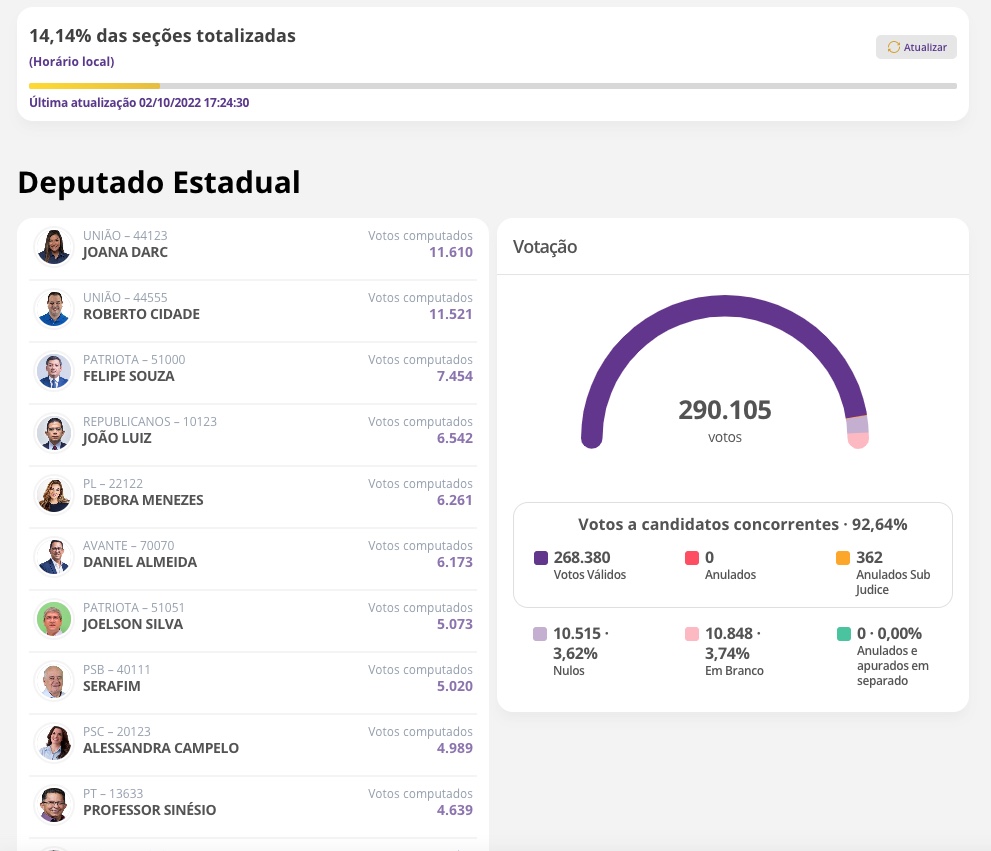Click the green Anulados e apurados swatch
The image size is (991, 851).
coord(843,634)
